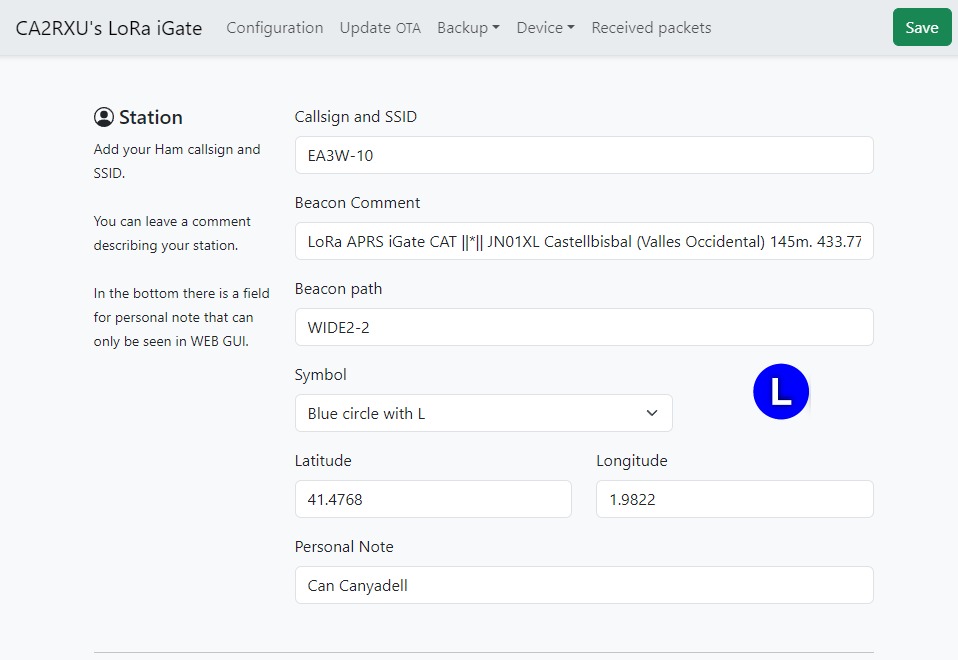
Task: Open the Configuration menu item
Action: 274,28
